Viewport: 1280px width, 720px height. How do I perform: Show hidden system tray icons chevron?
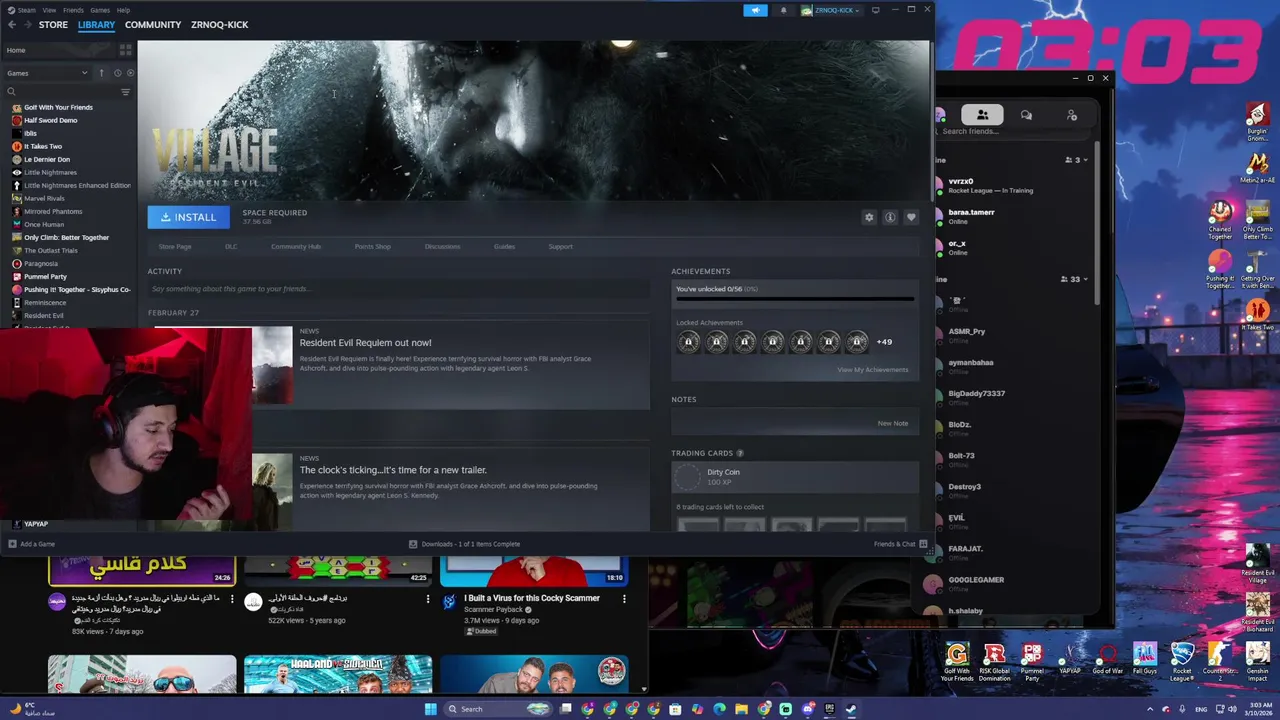pyautogui.click(x=1150, y=709)
